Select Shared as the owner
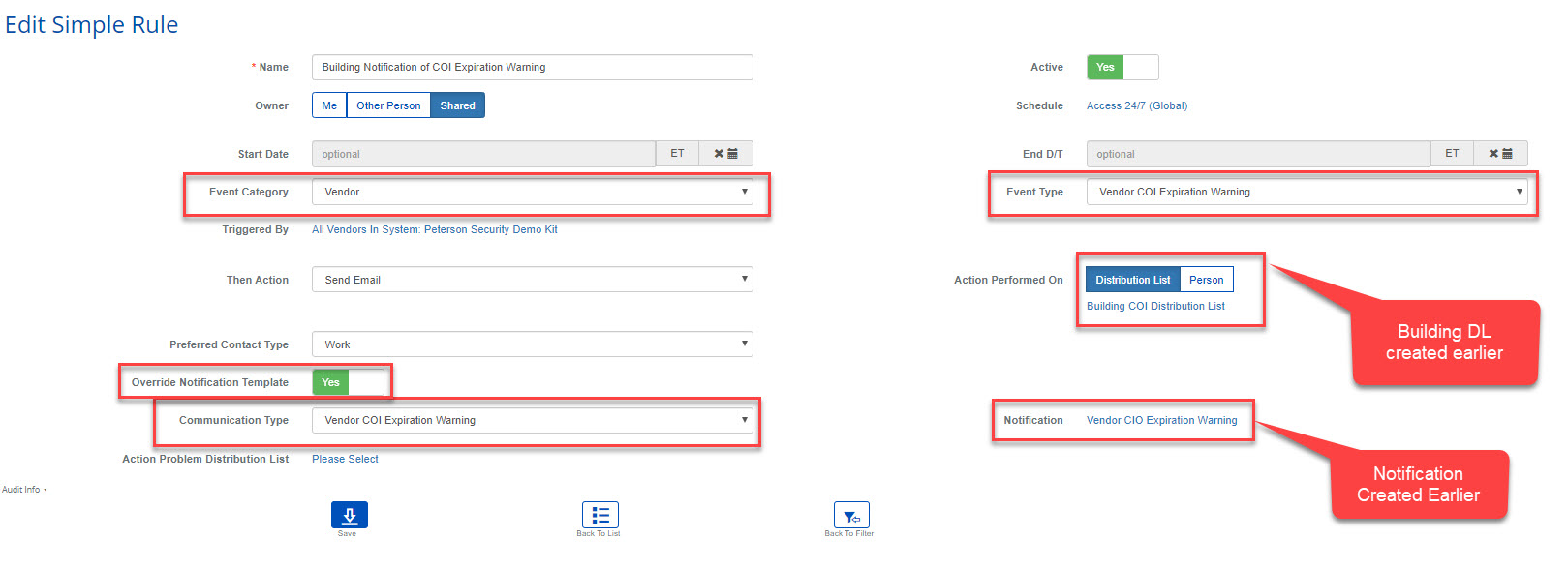The height and width of the screenshot is (569, 1568). click(457, 105)
